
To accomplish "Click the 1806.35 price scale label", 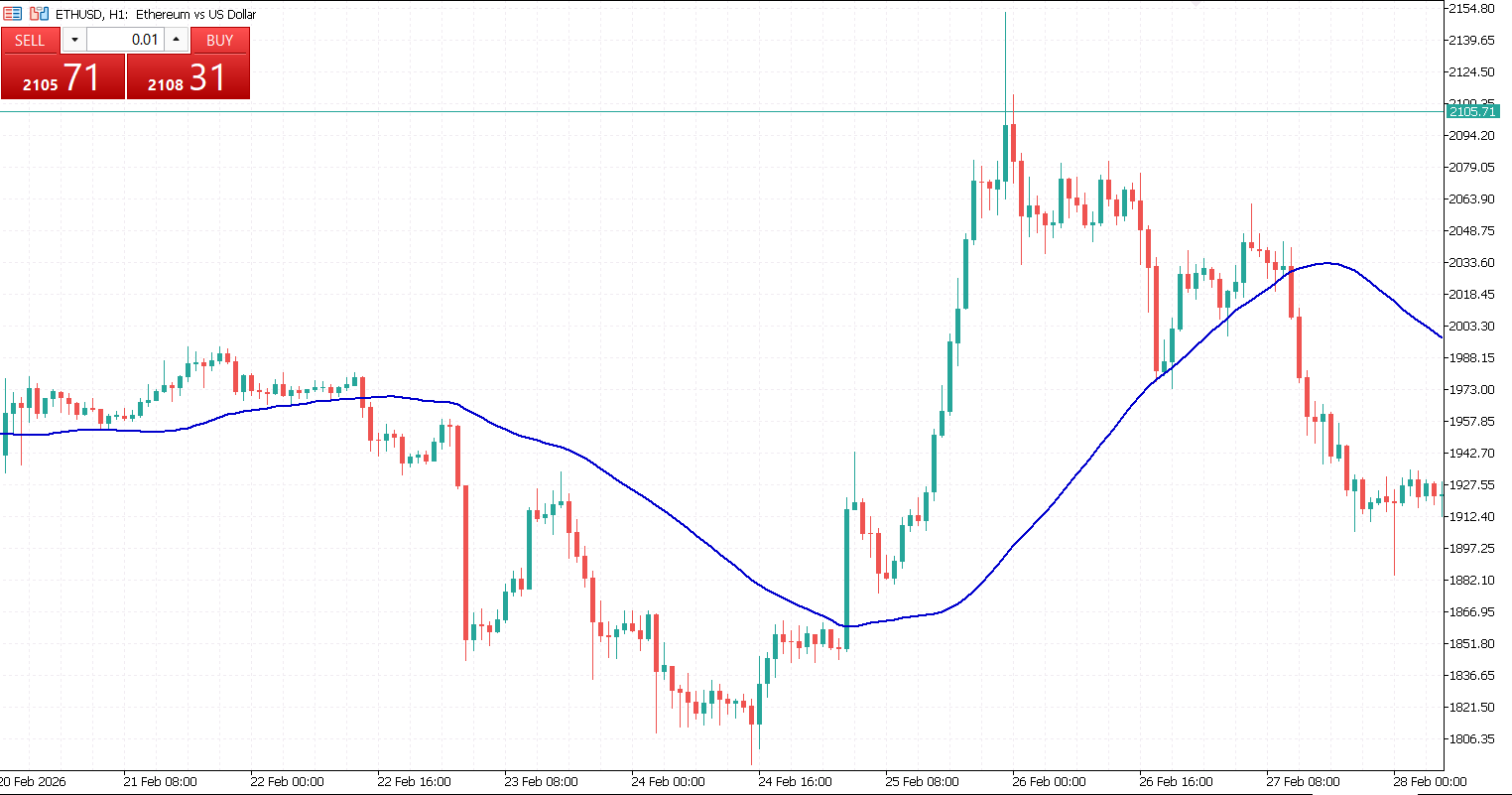I will 1471,738.
